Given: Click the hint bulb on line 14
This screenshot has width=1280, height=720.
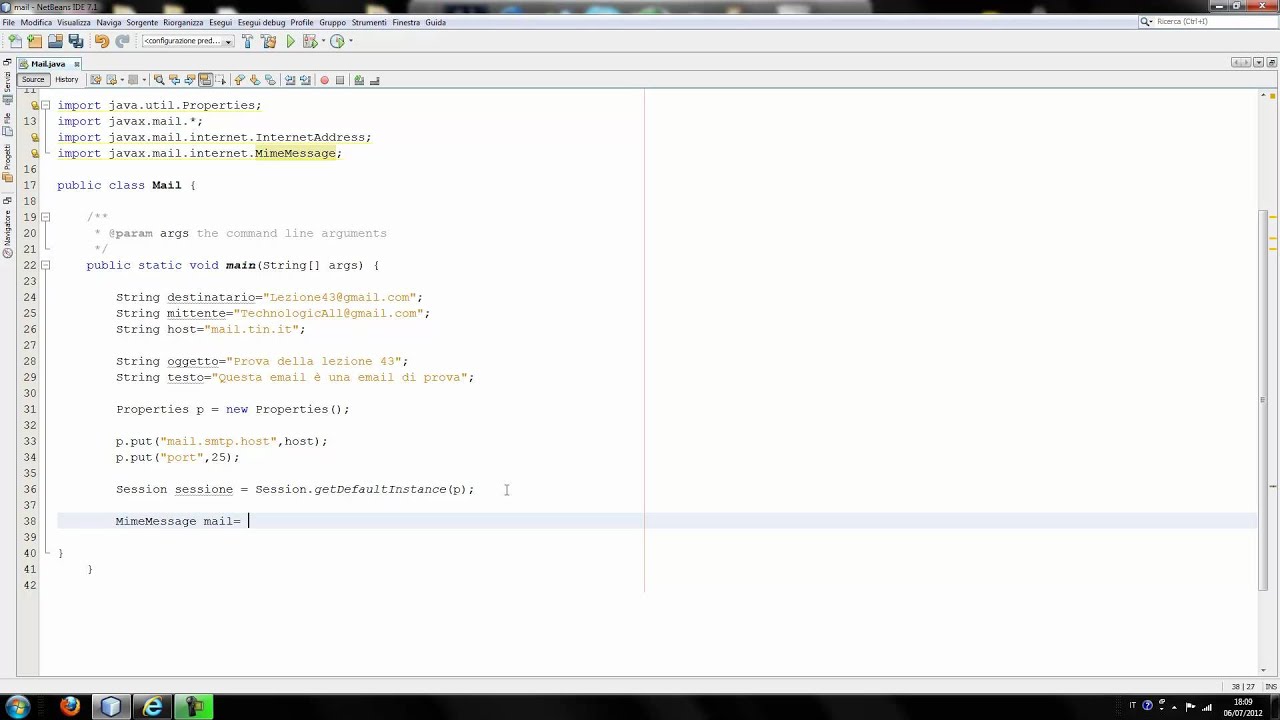Looking at the screenshot, I should (34, 137).
